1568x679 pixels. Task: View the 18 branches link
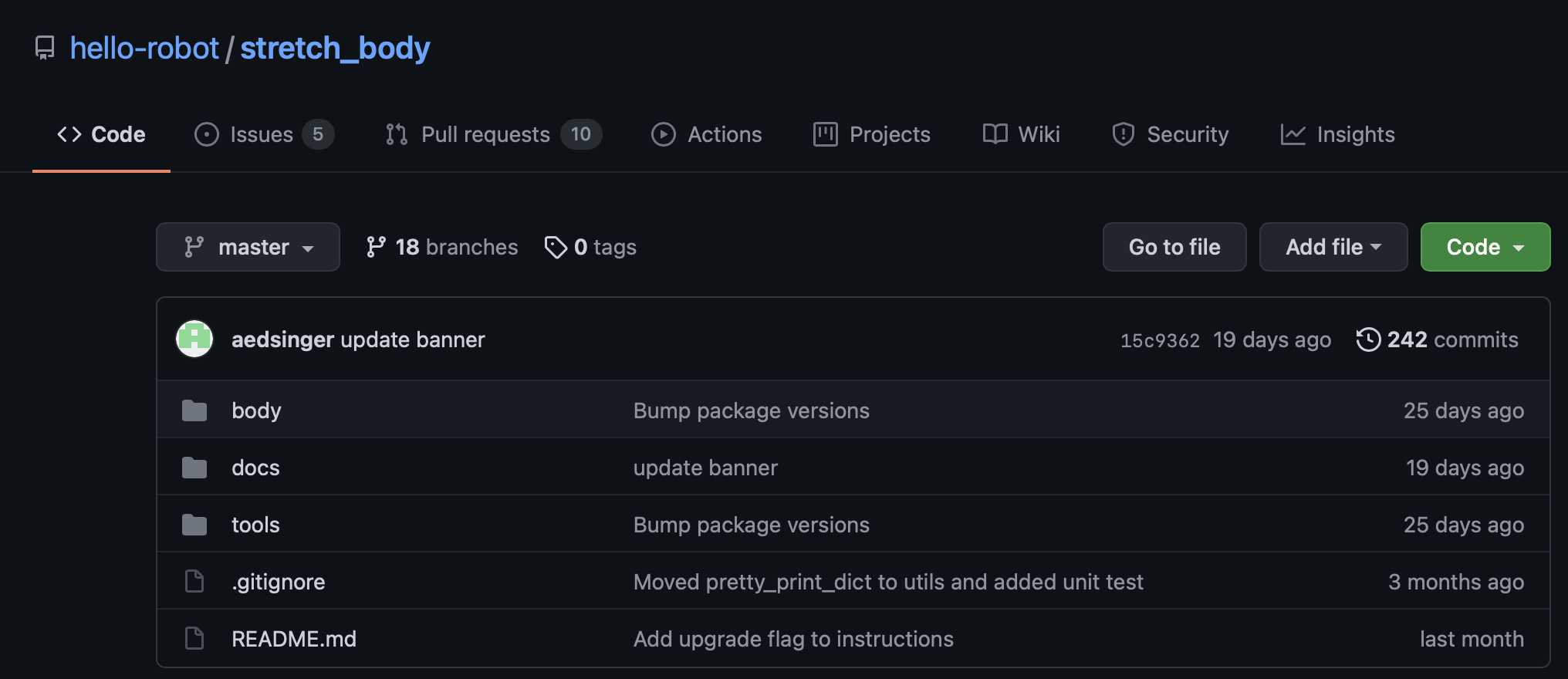click(442, 247)
